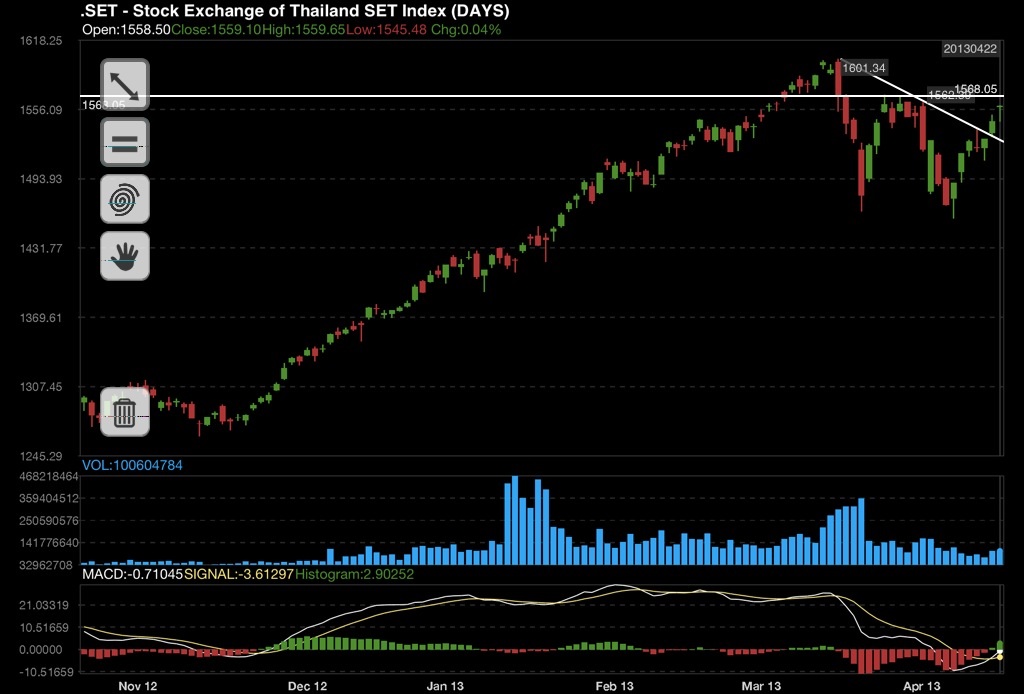Click the 1431.77 price axis label
Viewport: 1024px width, 694px height.
[40, 248]
